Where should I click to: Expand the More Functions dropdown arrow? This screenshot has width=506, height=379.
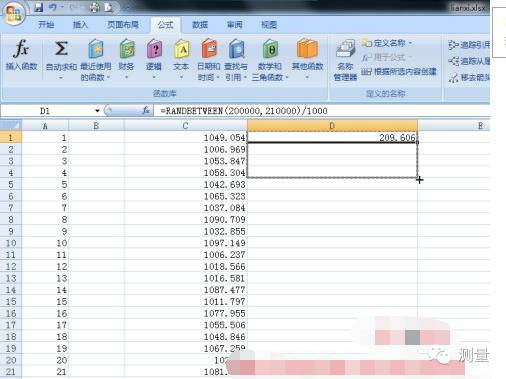307,78
